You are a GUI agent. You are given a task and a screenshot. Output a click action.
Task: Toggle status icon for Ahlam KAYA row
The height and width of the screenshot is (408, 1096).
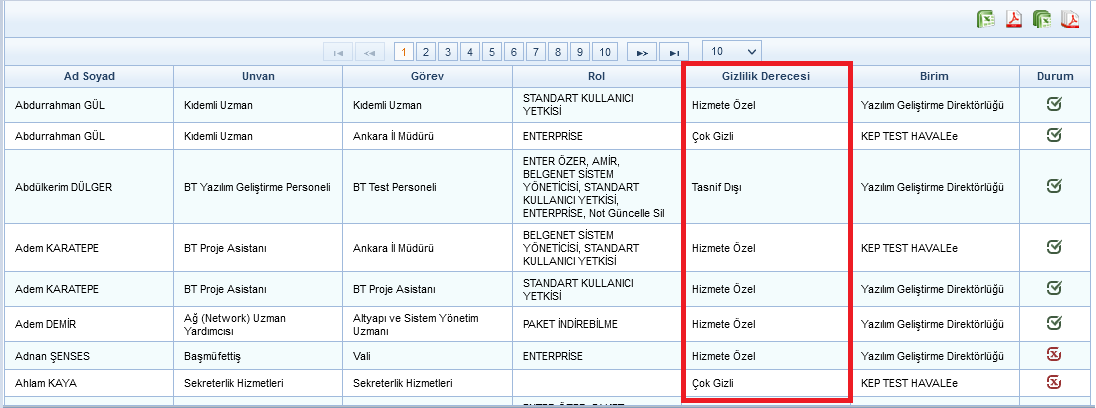click(x=1054, y=382)
